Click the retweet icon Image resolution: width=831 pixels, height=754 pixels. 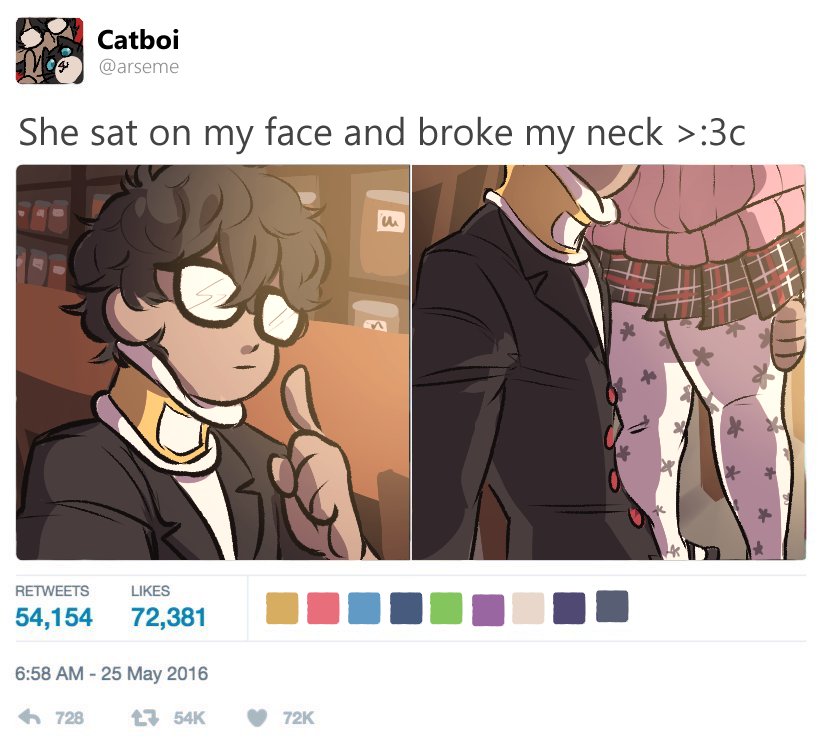pos(145,718)
